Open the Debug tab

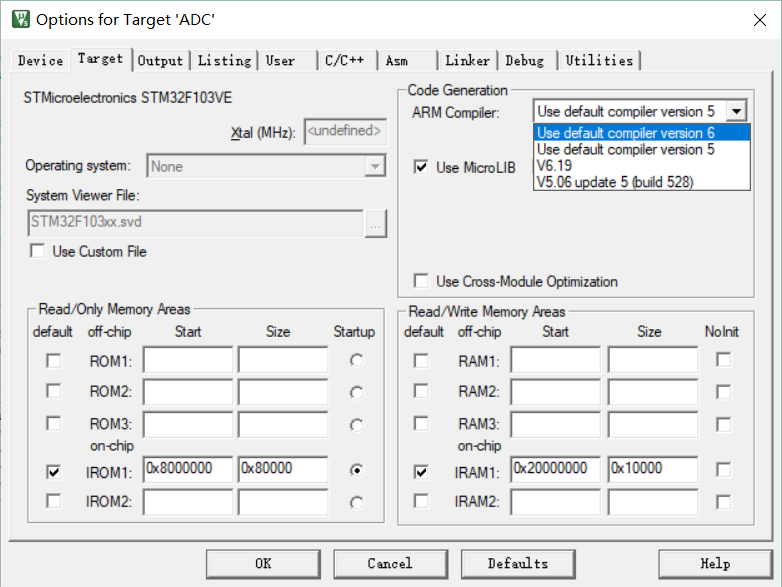[528, 61]
